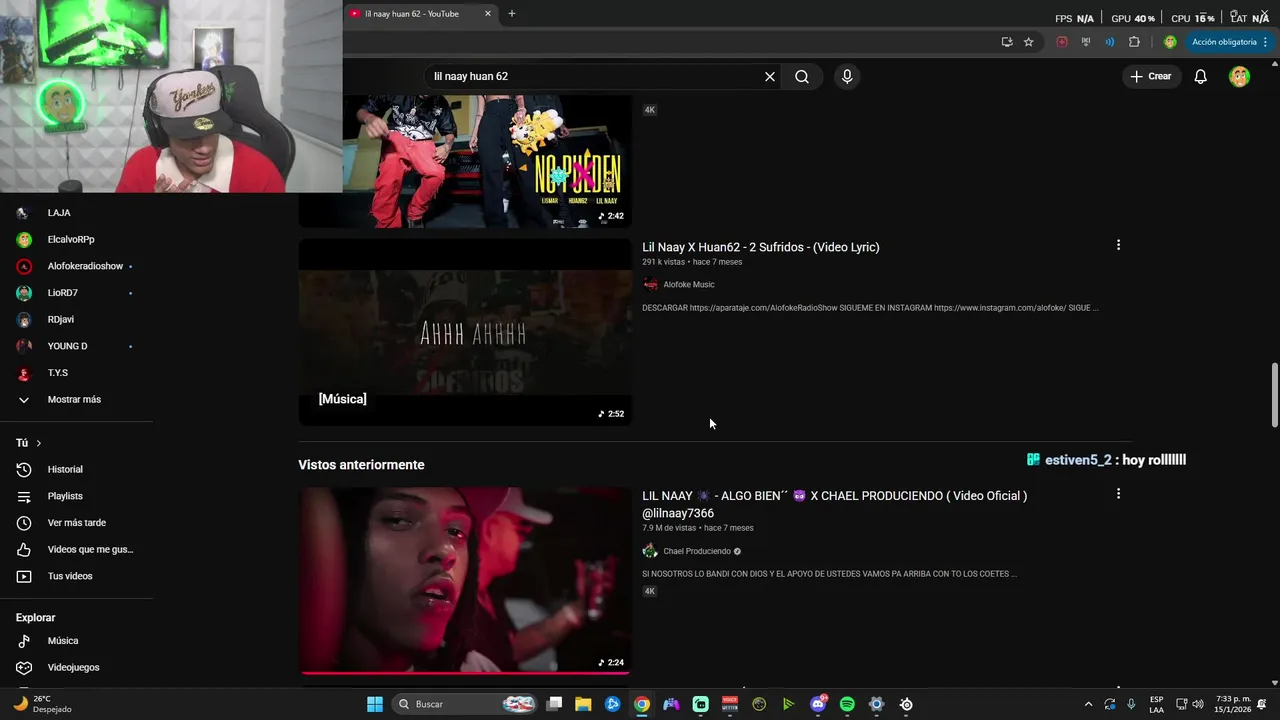
Task: Open a new browser tab
Action: click(512, 14)
